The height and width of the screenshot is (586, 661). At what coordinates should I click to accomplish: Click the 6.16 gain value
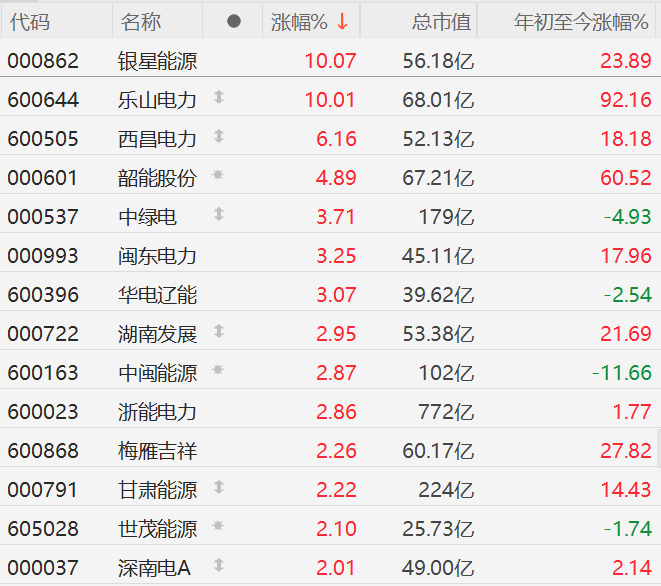pos(336,139)
